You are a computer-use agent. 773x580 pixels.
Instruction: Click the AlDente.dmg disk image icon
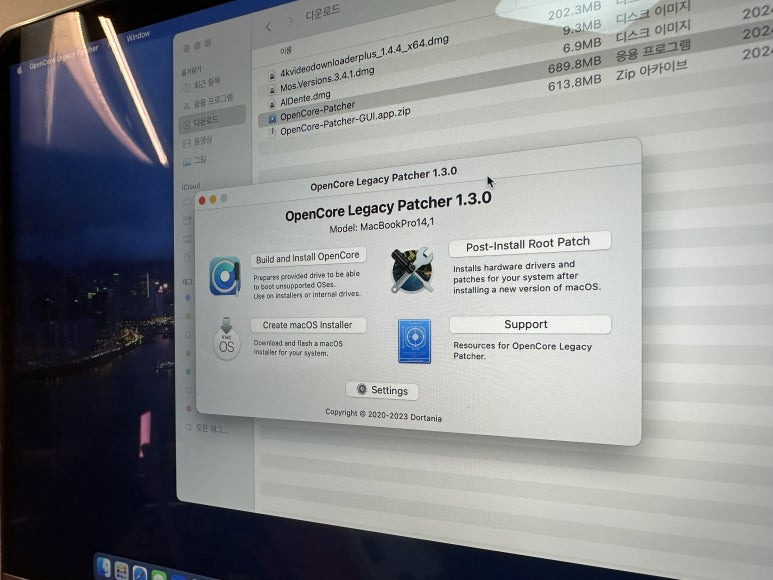[x=272, y=104]
